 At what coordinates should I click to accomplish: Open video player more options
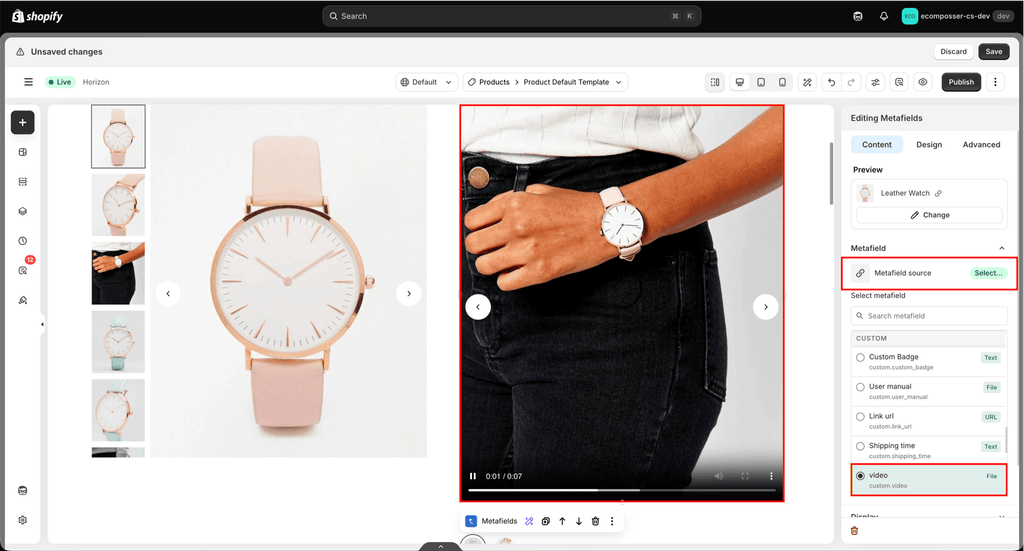(x=771, y=476)
